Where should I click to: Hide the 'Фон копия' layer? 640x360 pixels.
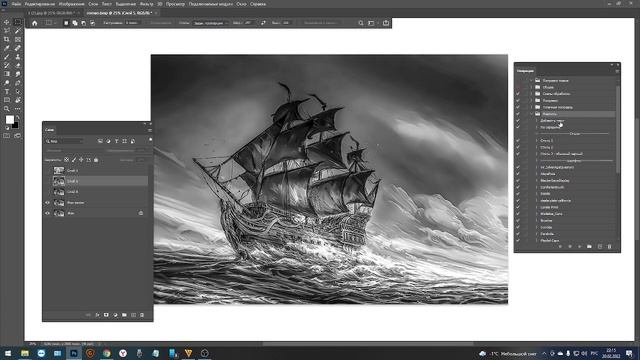click(47, 202)
